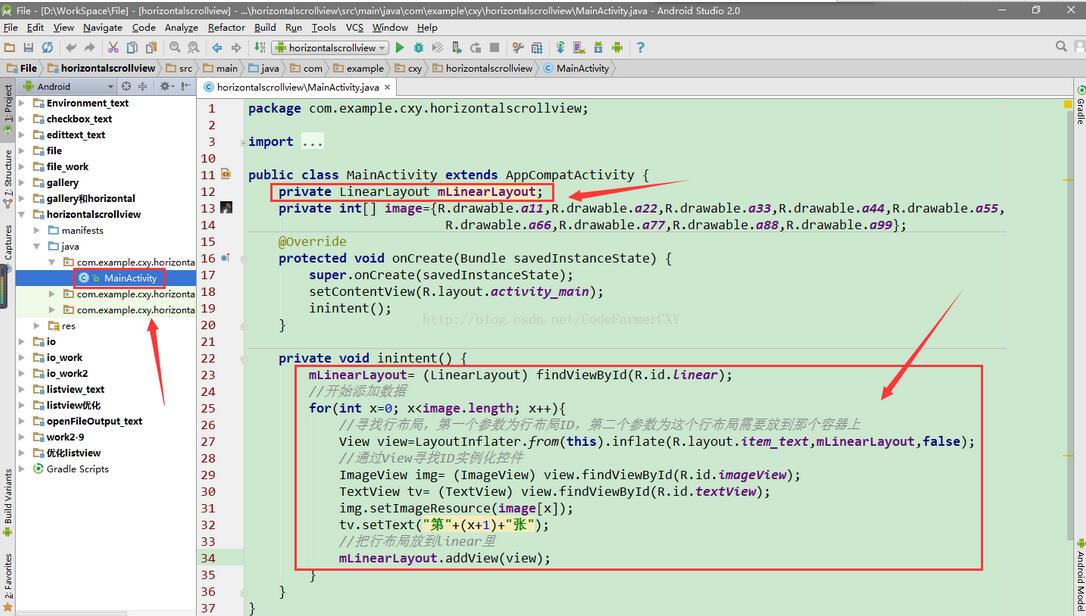The width and height of the screenshot is (1086, 616).
Task: Click the Search Everywhere magnifier icon
Action: click(x=1061, y=46)
